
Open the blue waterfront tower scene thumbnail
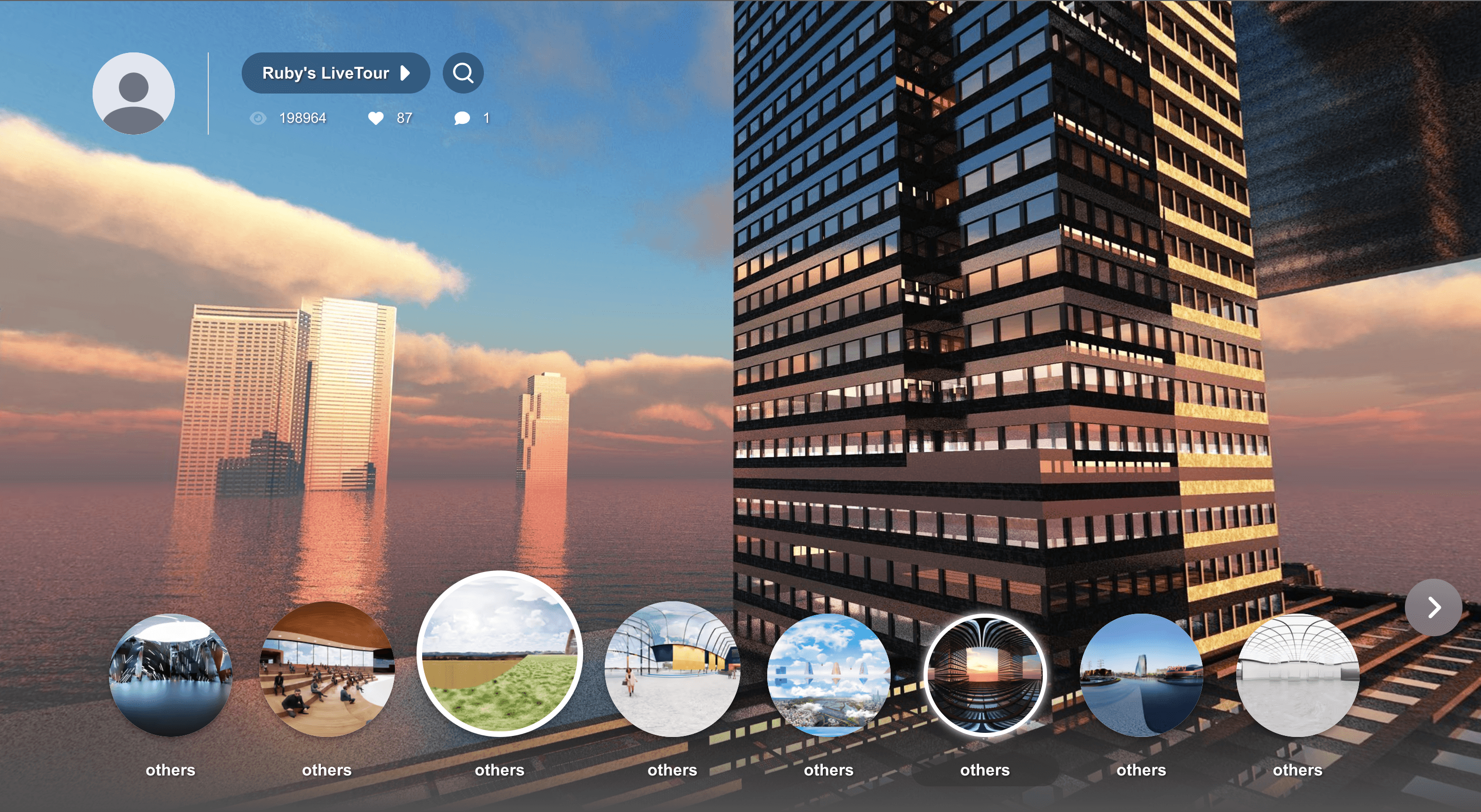point(1141,675)
